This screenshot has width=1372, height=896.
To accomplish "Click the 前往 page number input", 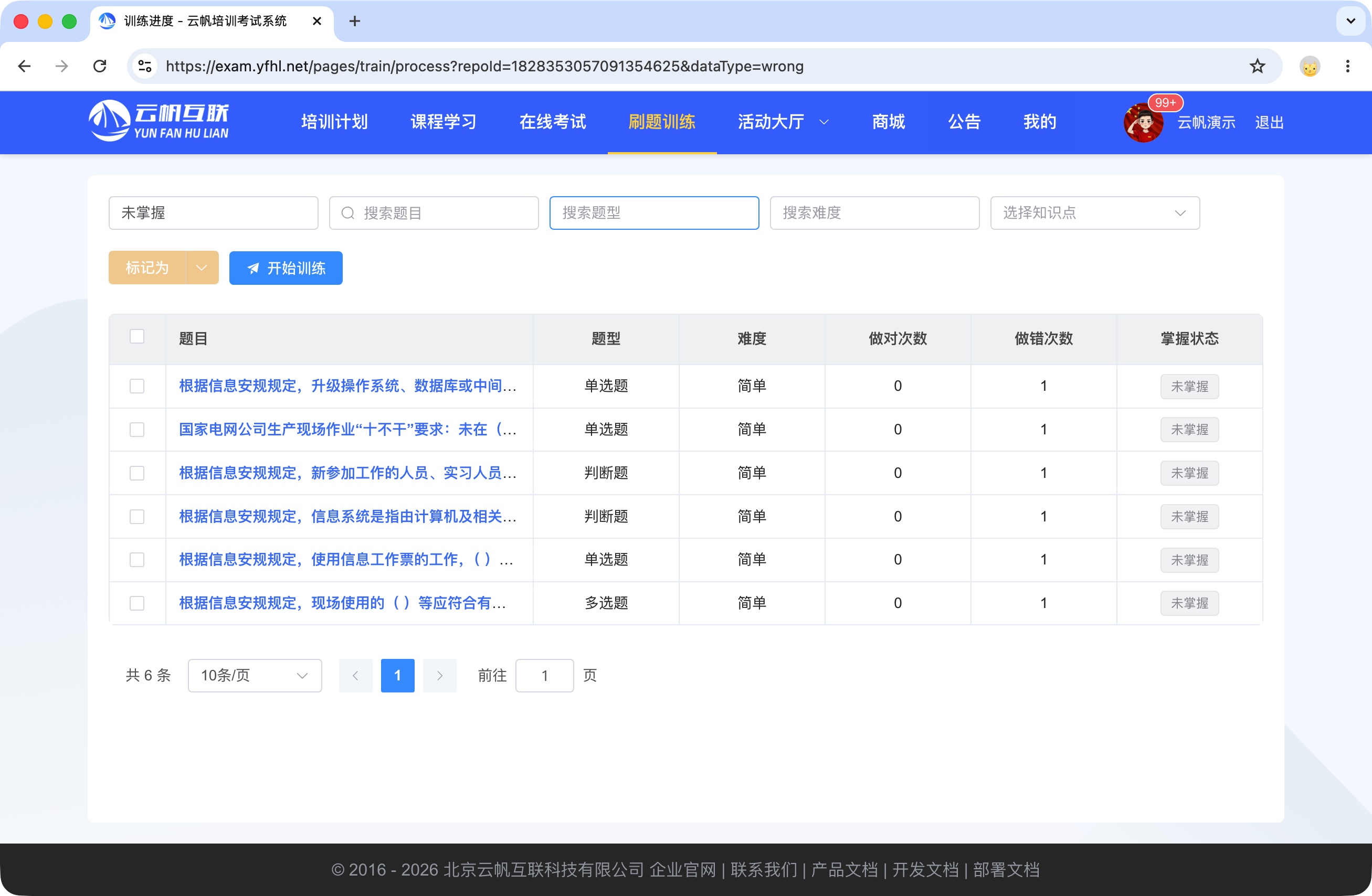I will pyautogui.click(x=544, y=675).
